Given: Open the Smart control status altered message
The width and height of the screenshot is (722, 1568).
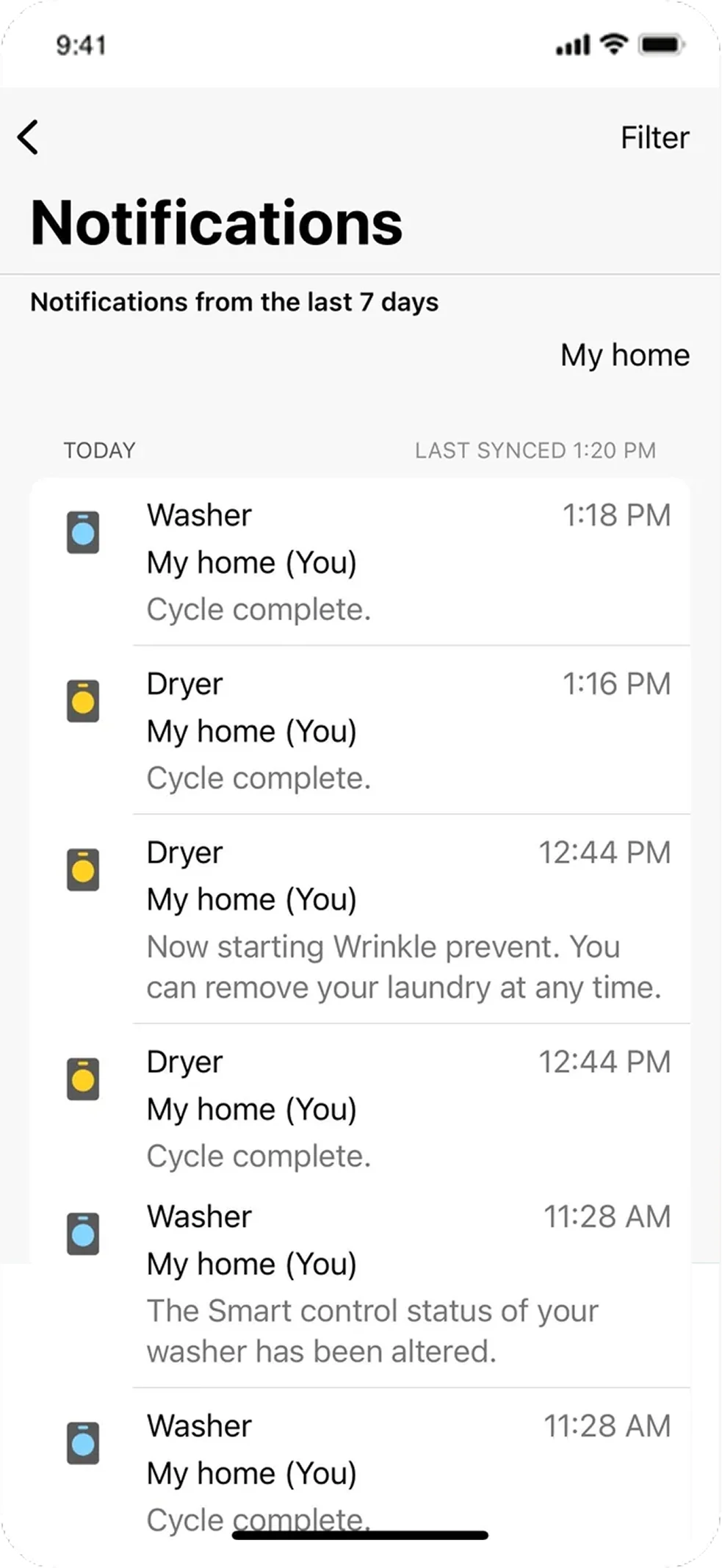Looking at the screenshot, I should [x=372, y=1331].
